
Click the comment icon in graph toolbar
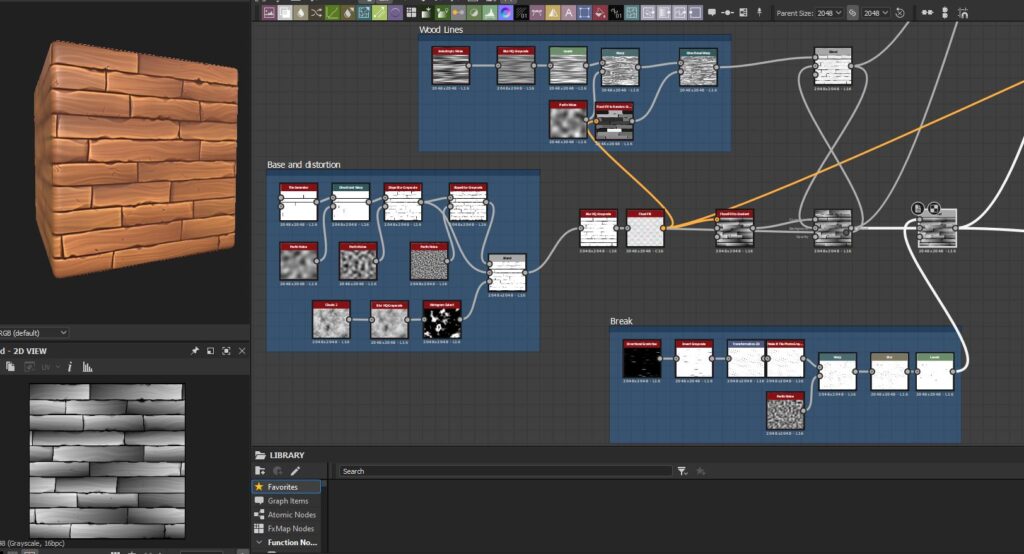(x=711, y=13)
